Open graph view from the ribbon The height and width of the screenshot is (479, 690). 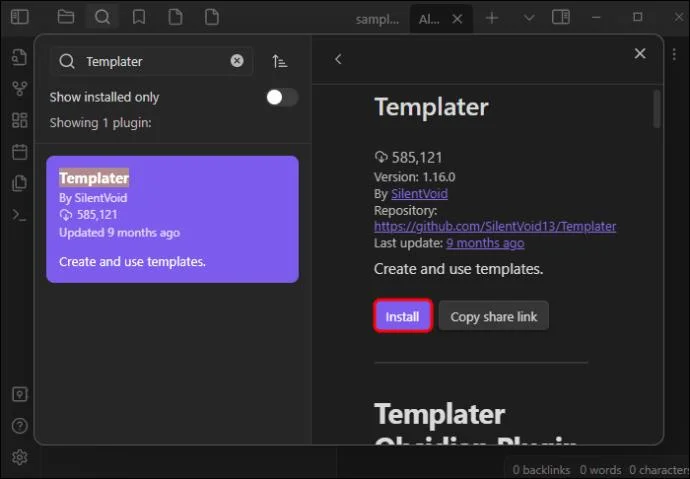(x=19, y=89)
